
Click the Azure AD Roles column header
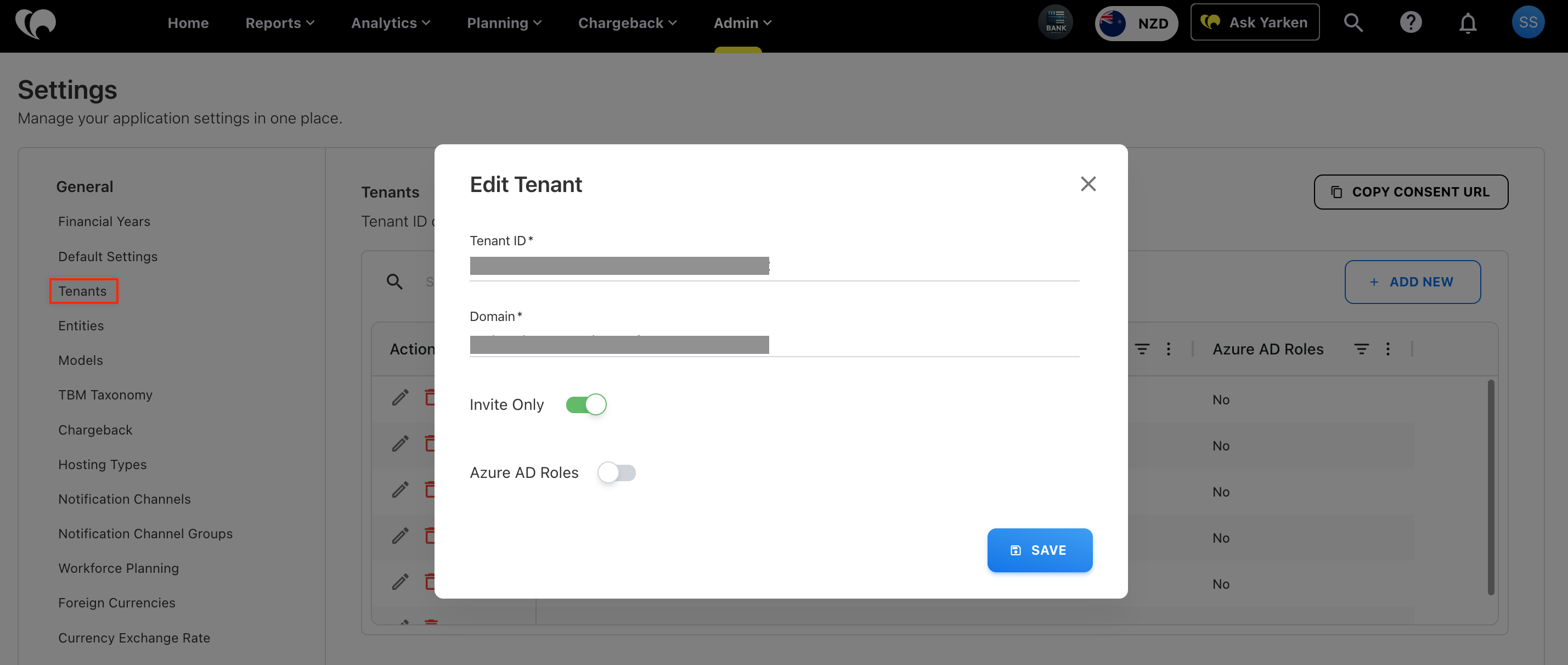(x=1267, y=349)
